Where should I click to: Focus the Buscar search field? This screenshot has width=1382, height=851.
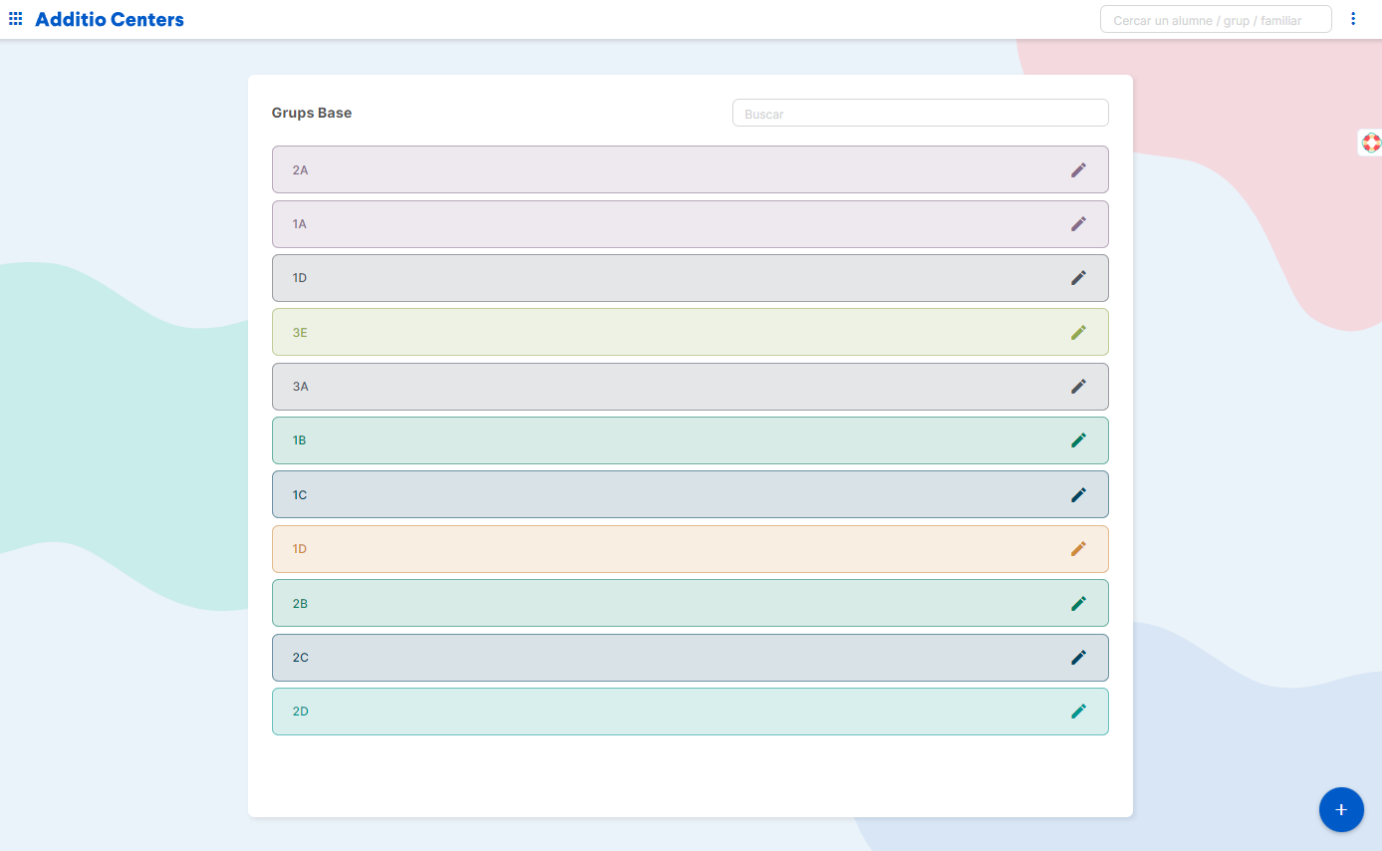point(920,113)
